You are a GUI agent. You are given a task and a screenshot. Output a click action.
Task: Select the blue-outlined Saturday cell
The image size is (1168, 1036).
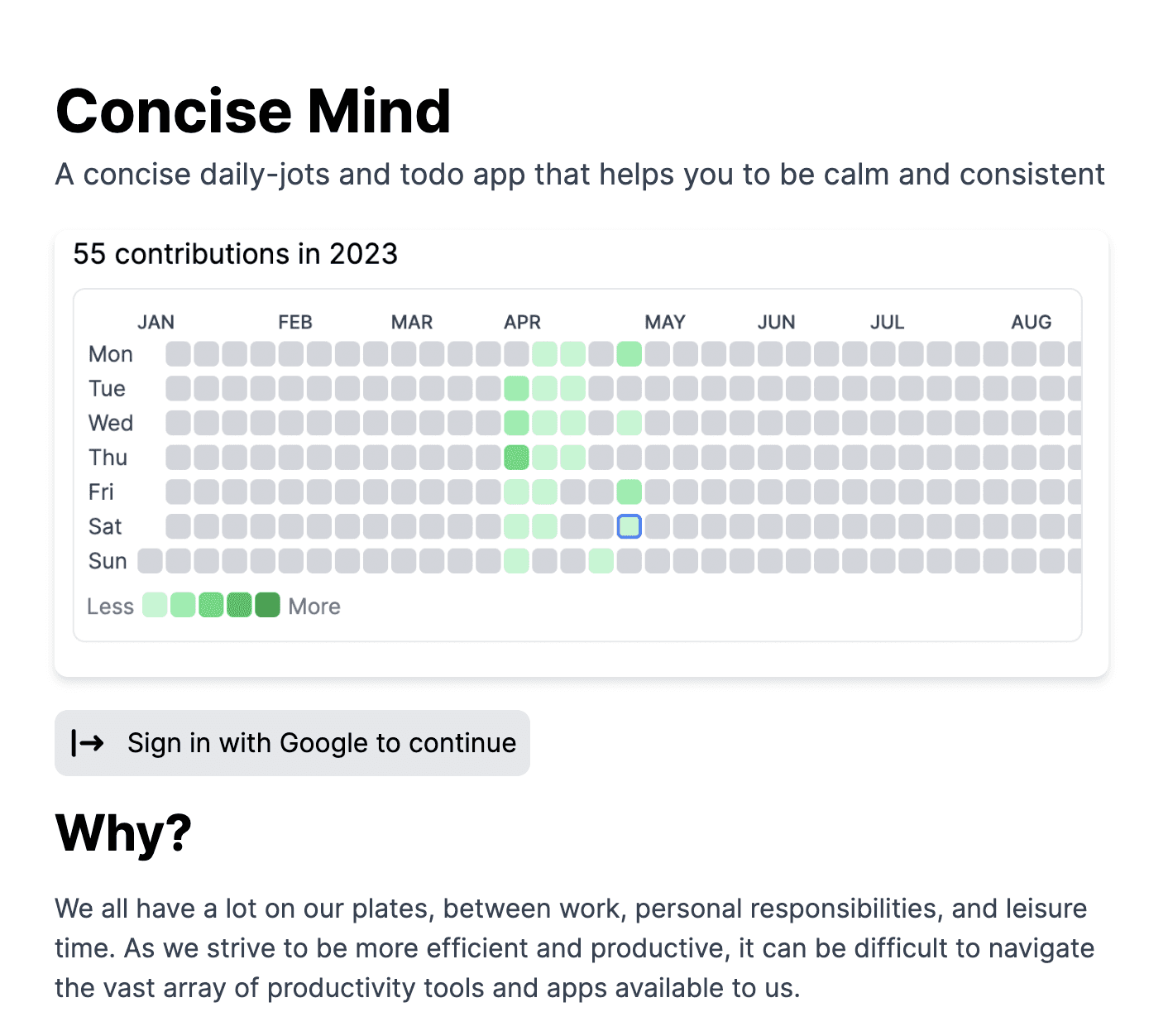coord(629,526)
